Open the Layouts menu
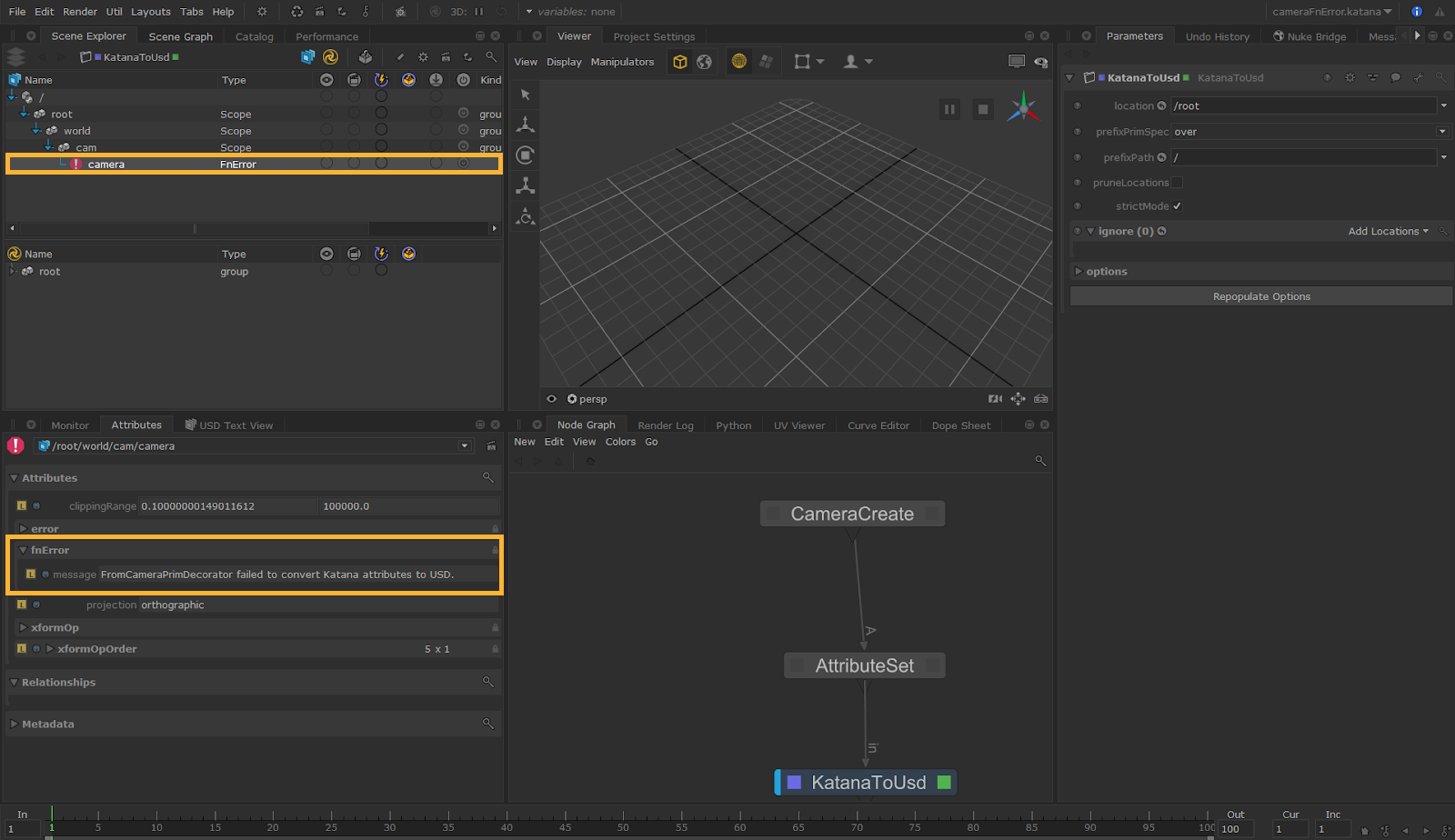 150,12
